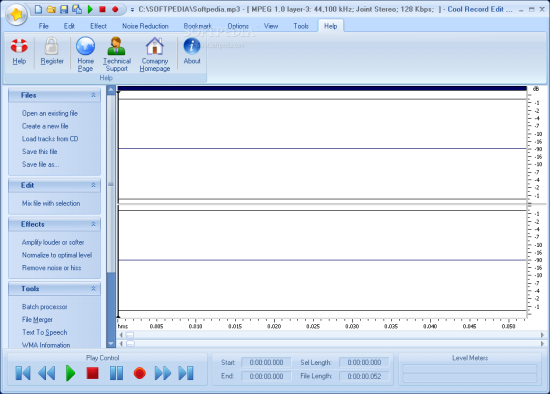This screenshot has width=550, height=394.
Task: Open the WMA Information tool link
Action: (x=46, y=345)
